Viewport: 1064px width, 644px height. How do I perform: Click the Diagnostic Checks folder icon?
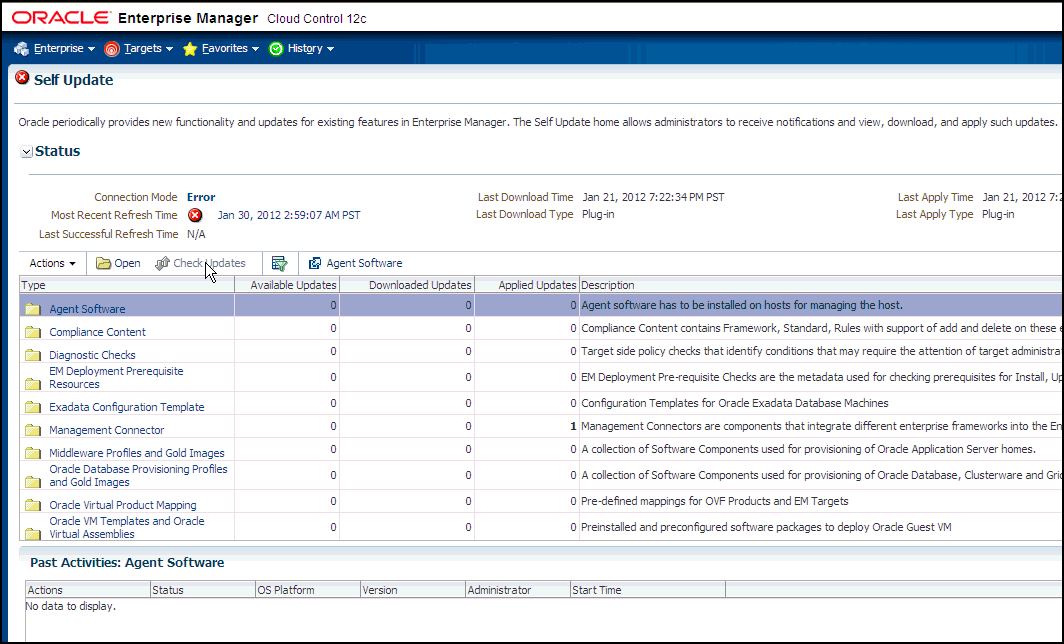(x=33, y=356)
